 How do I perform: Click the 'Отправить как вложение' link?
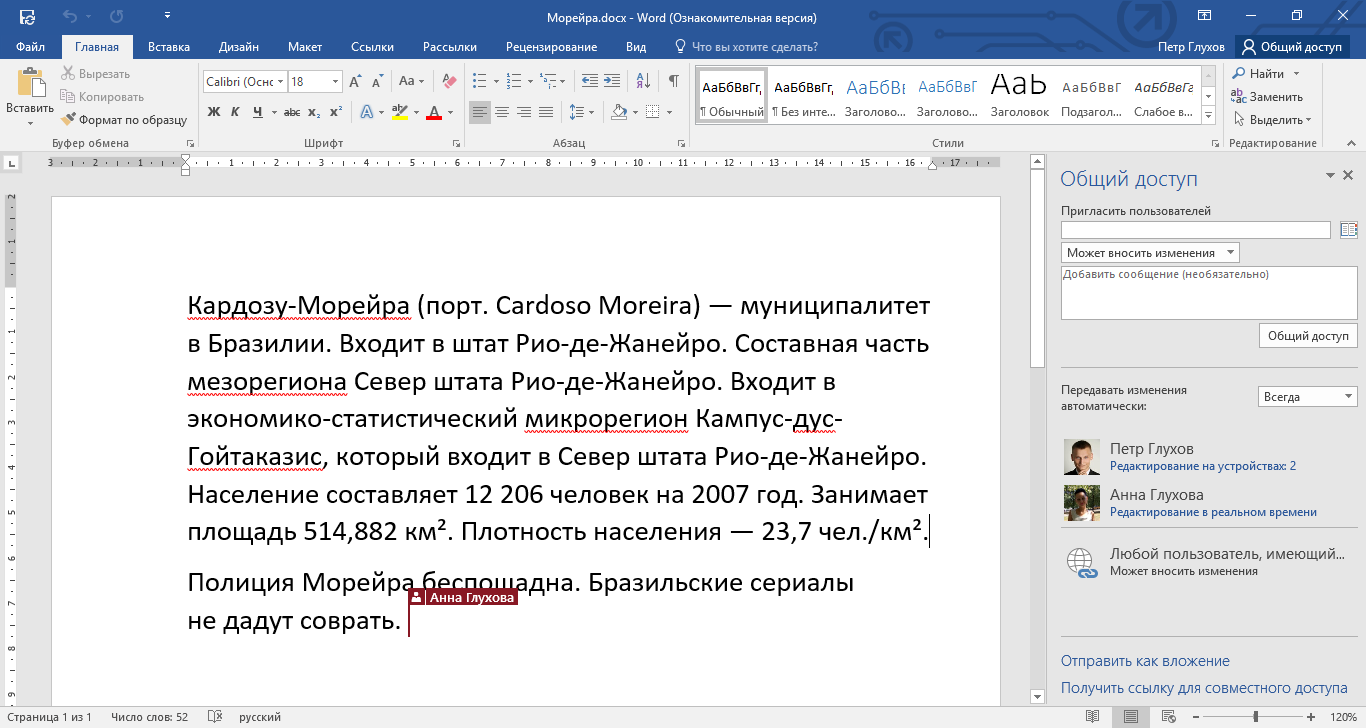(1145, 661)
